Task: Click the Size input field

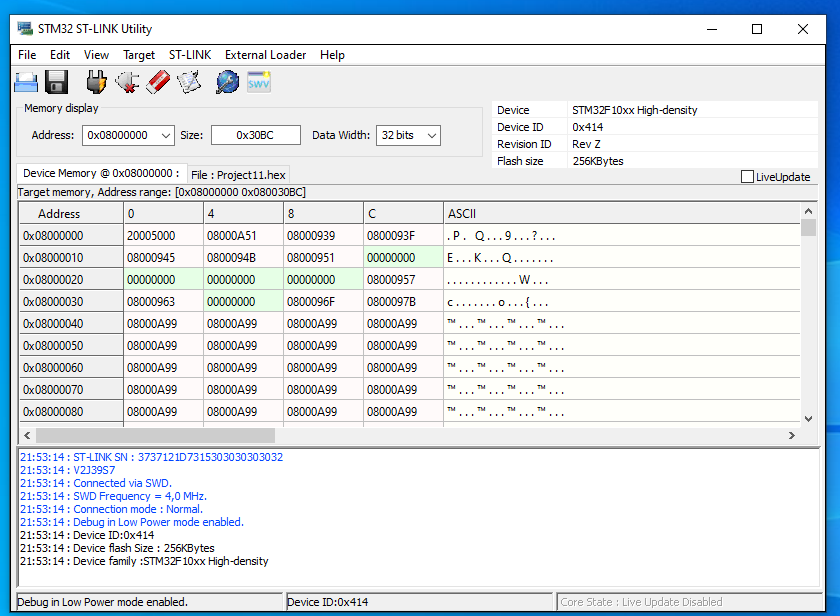Action: click(x=255, y=135)
